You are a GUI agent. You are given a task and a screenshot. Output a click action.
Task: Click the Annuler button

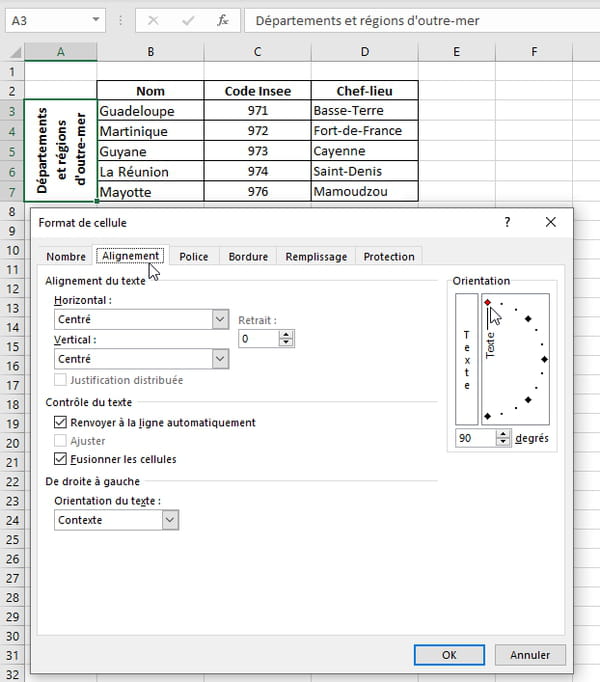(x=530, y=655)
